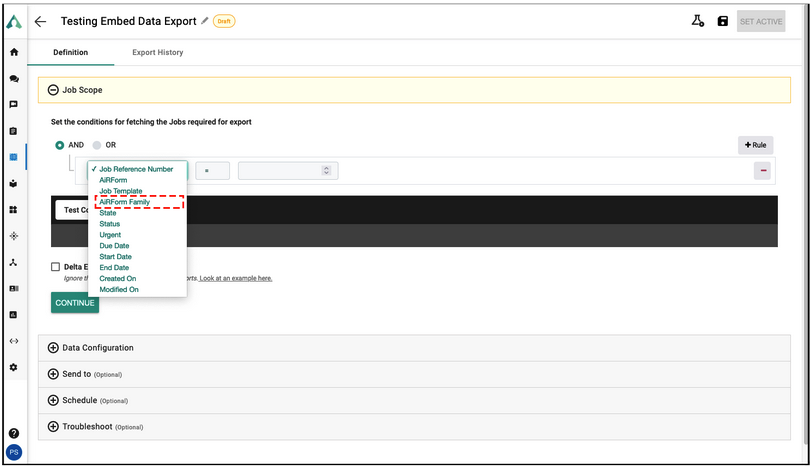The width and height of the screenshot is (812, 467).
Task: Tick the Delta Export checkbox
Action: [55, 267]
